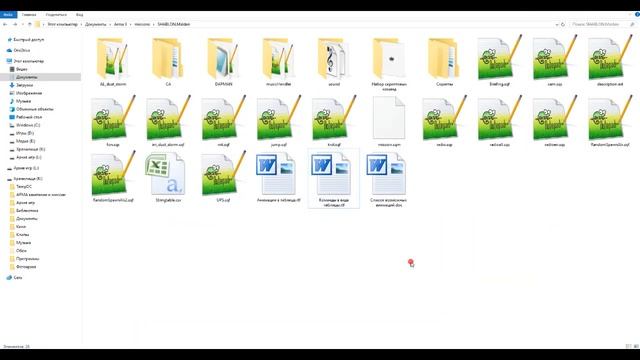Screen dimensions: 640x360
Task: Select the Briefing.sqf file
Action: [499, 60]
